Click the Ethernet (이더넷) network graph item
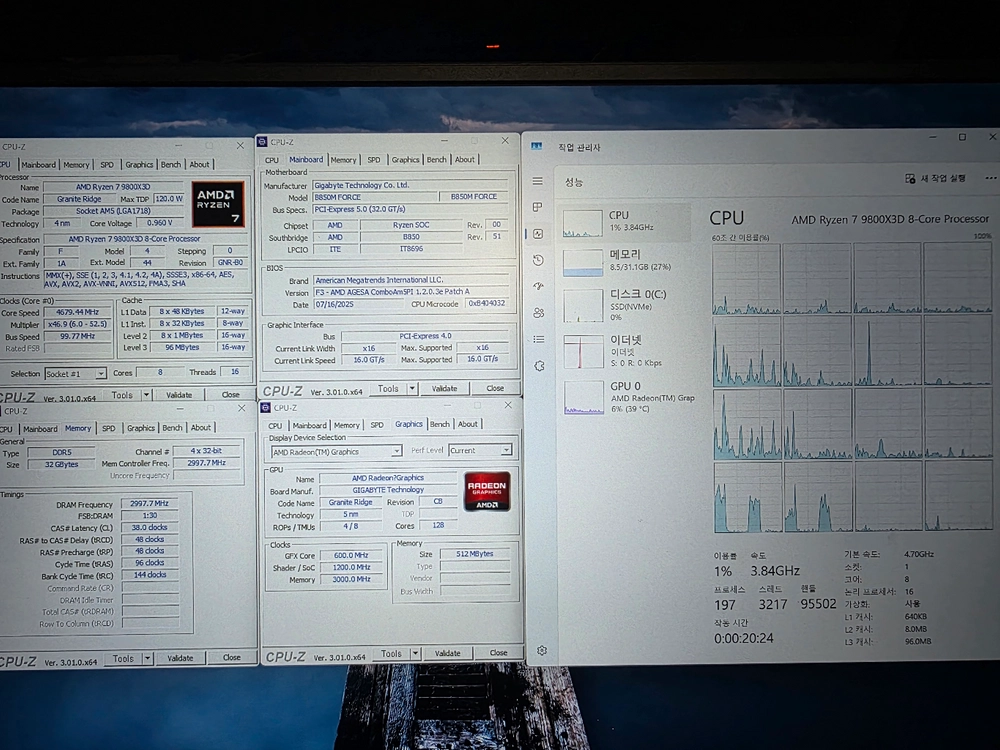Viewport: 1000px width, 750px height. click(625, 351)
